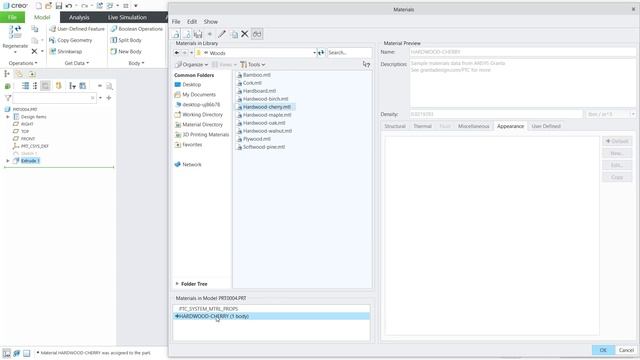Switch to the Thermal tab
The height and width of the screenshot is (360, 640).
tap(422, 126)
